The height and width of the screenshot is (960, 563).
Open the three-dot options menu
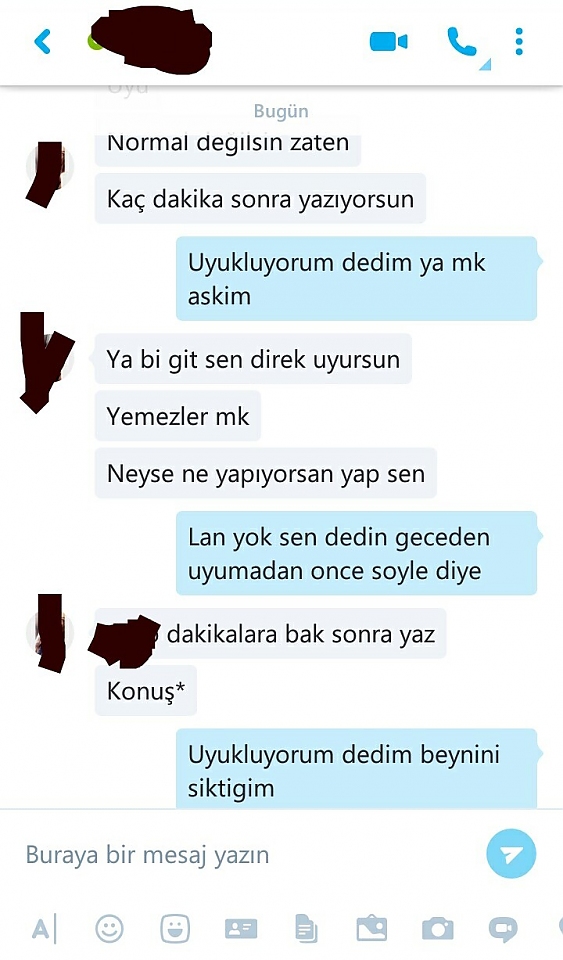(519, 42)
